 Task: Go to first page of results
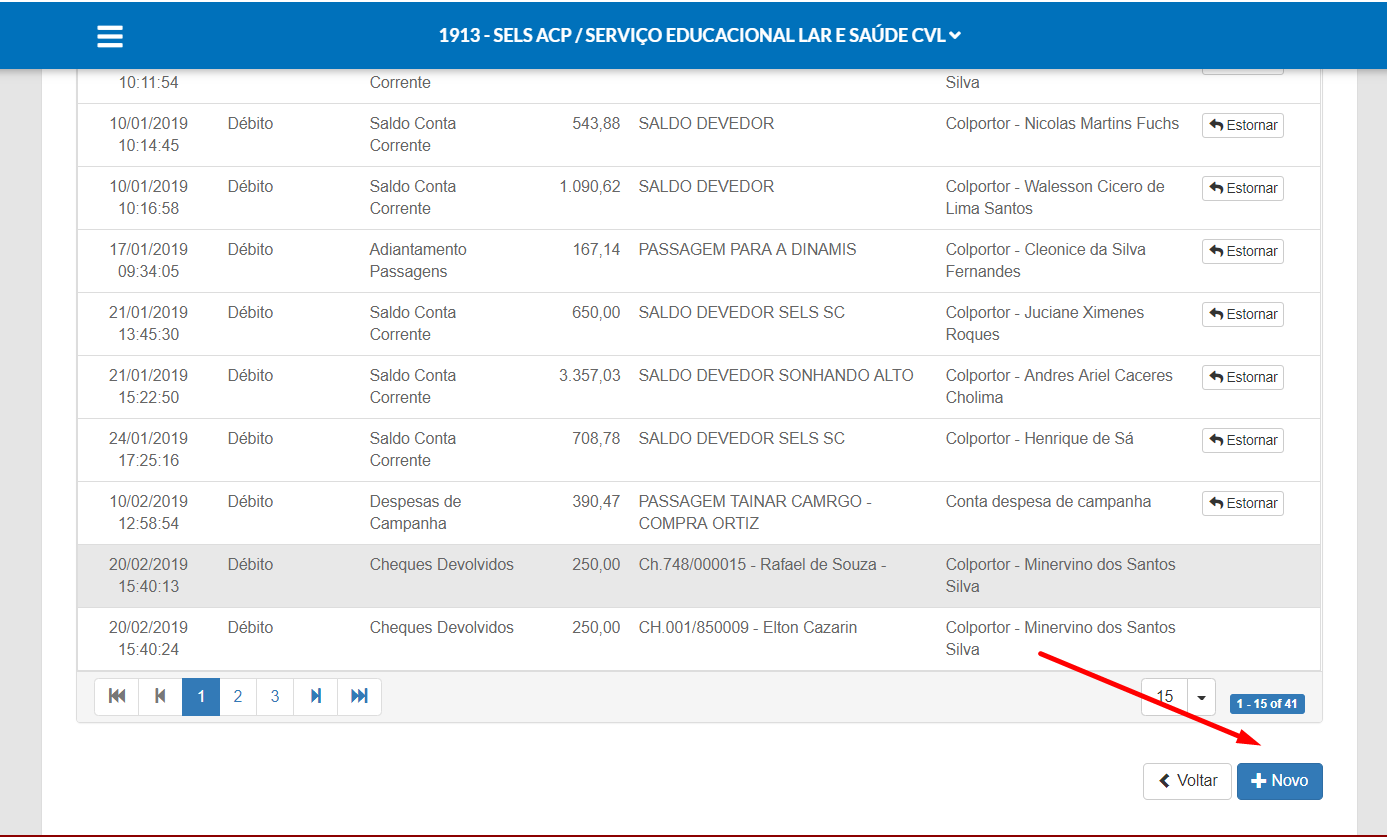pyautogui.click(x=117, y=697)
